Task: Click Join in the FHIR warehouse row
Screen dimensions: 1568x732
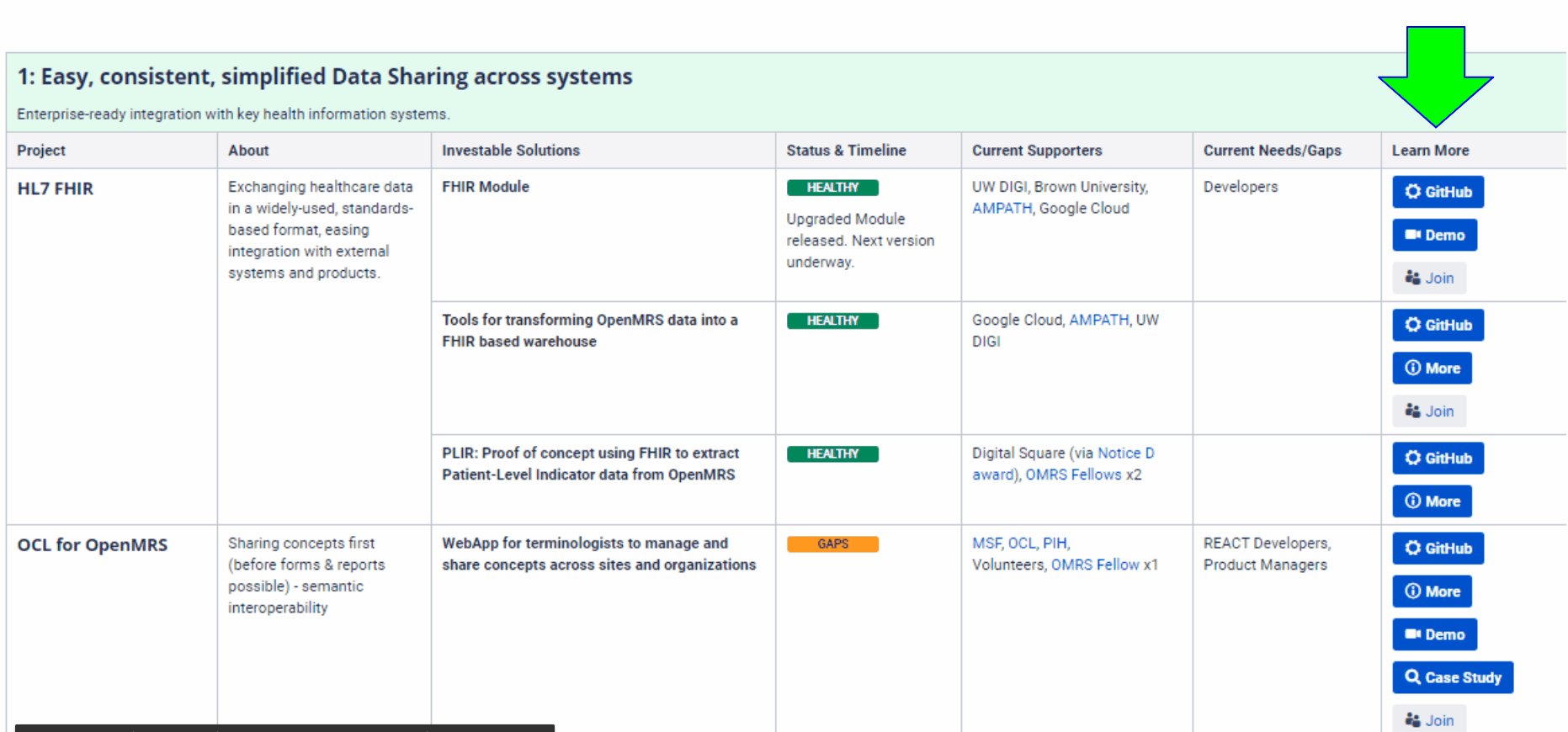Action: (x=1429, y=411)
